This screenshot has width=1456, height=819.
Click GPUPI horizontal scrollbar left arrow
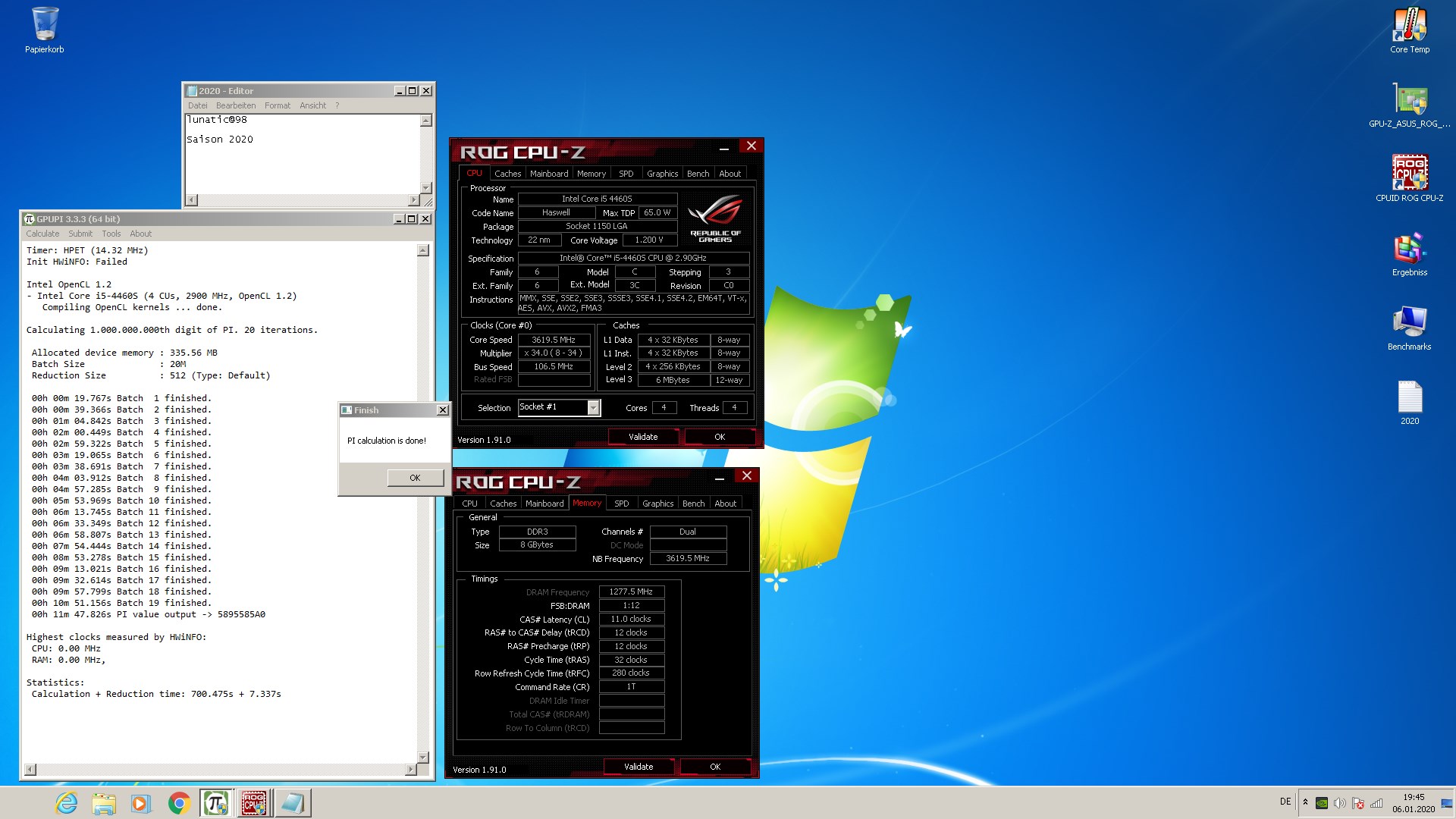click(x=30, y=770)
